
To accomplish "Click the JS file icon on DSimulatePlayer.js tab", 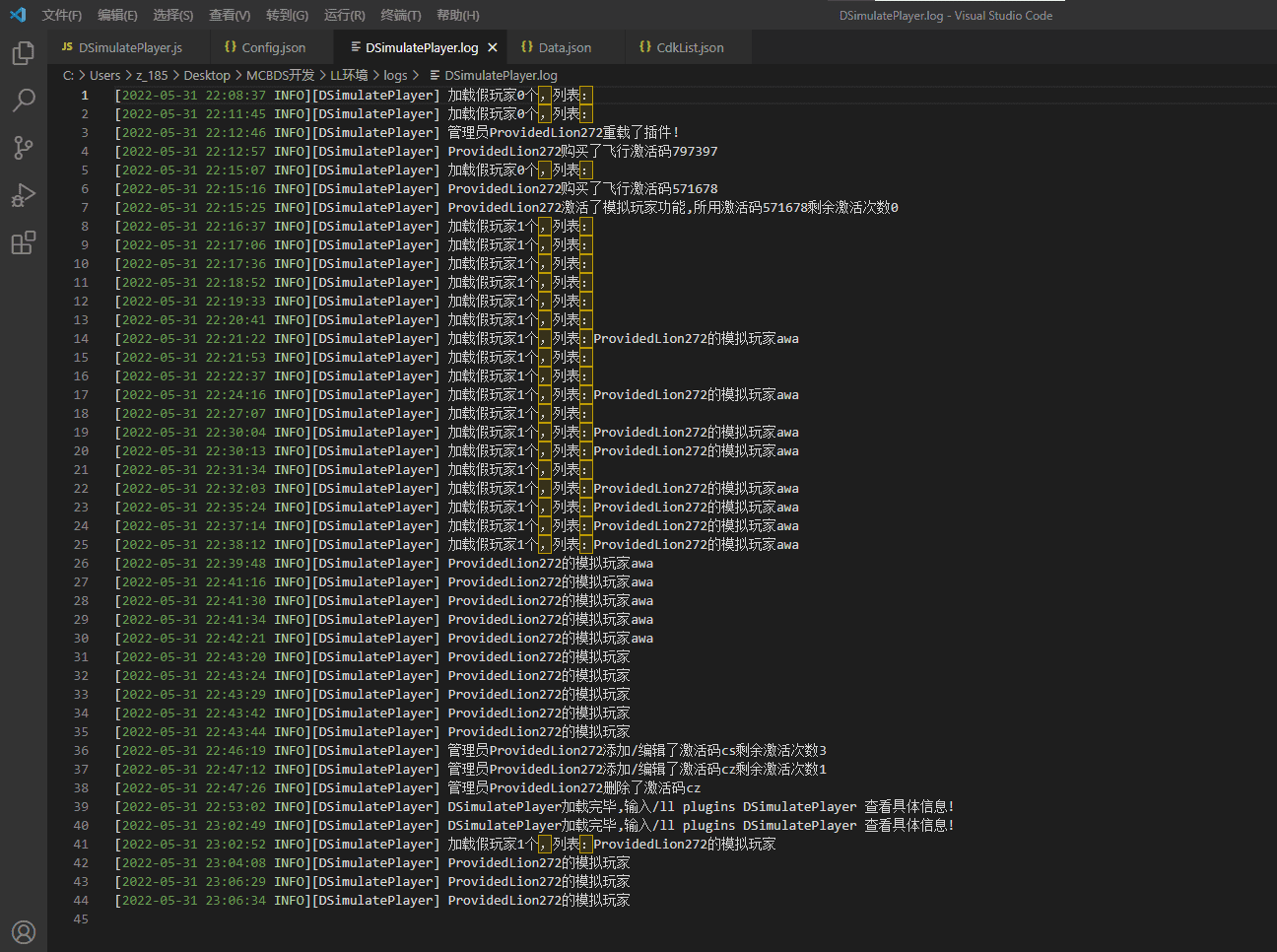I will [x=67, y=46].
